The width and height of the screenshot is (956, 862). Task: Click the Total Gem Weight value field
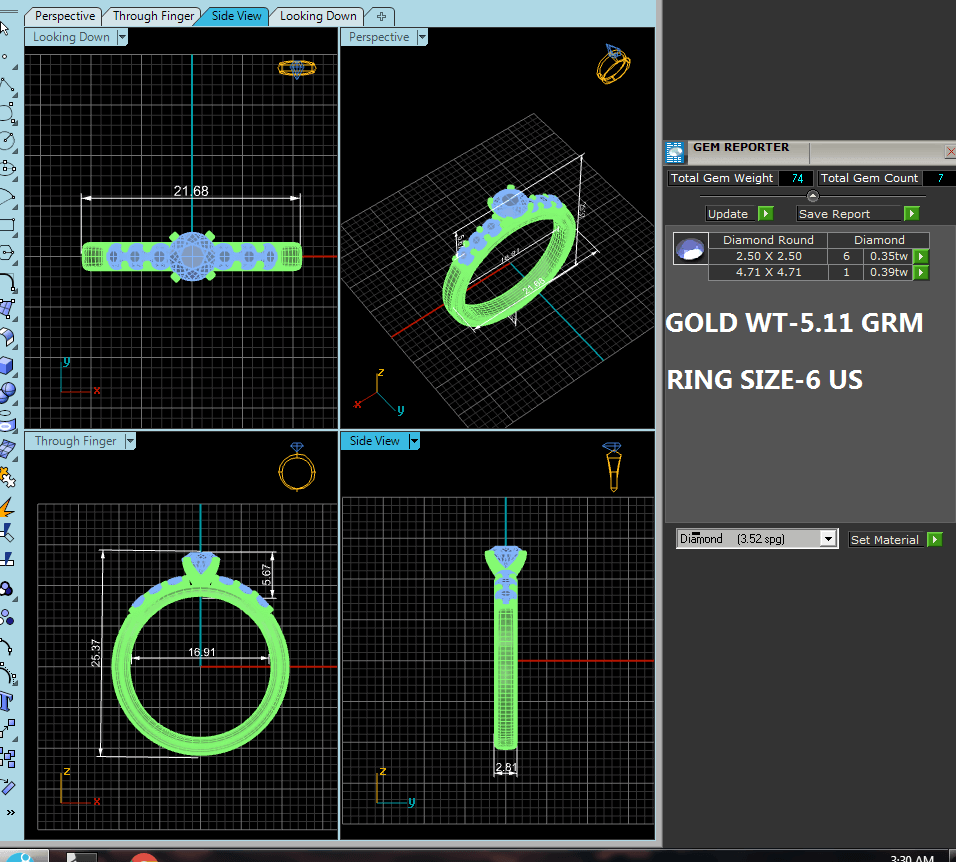point(796,179)
